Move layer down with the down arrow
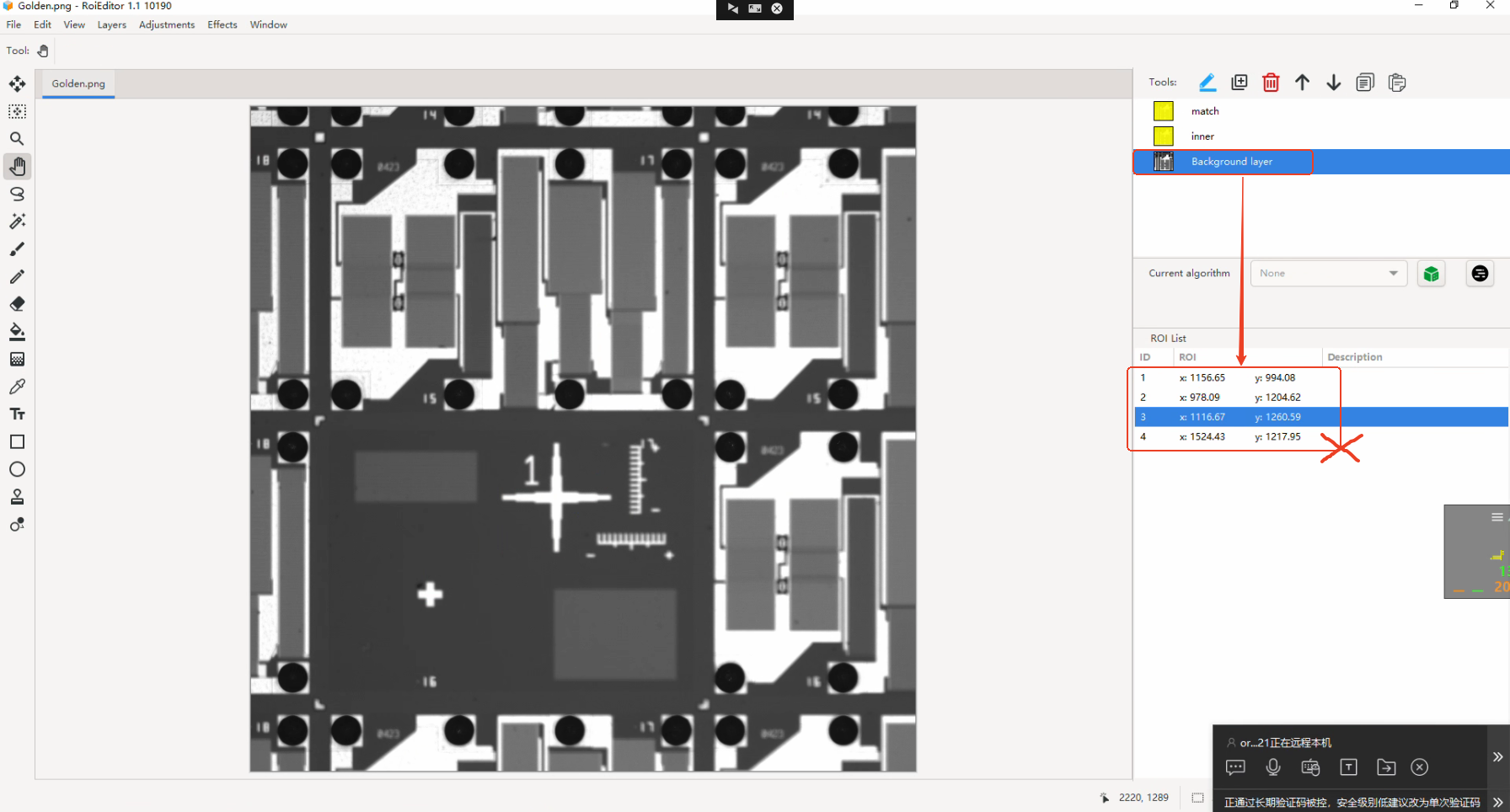This screenshot has height=812, width=1510. pyautogui.click(x=1334, y=83)
